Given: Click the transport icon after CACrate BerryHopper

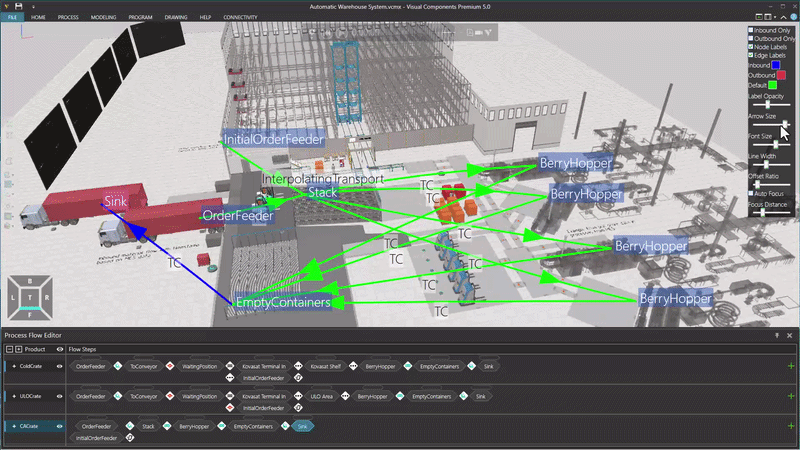Looking at the screenshot, I should (x=221, y=426).
